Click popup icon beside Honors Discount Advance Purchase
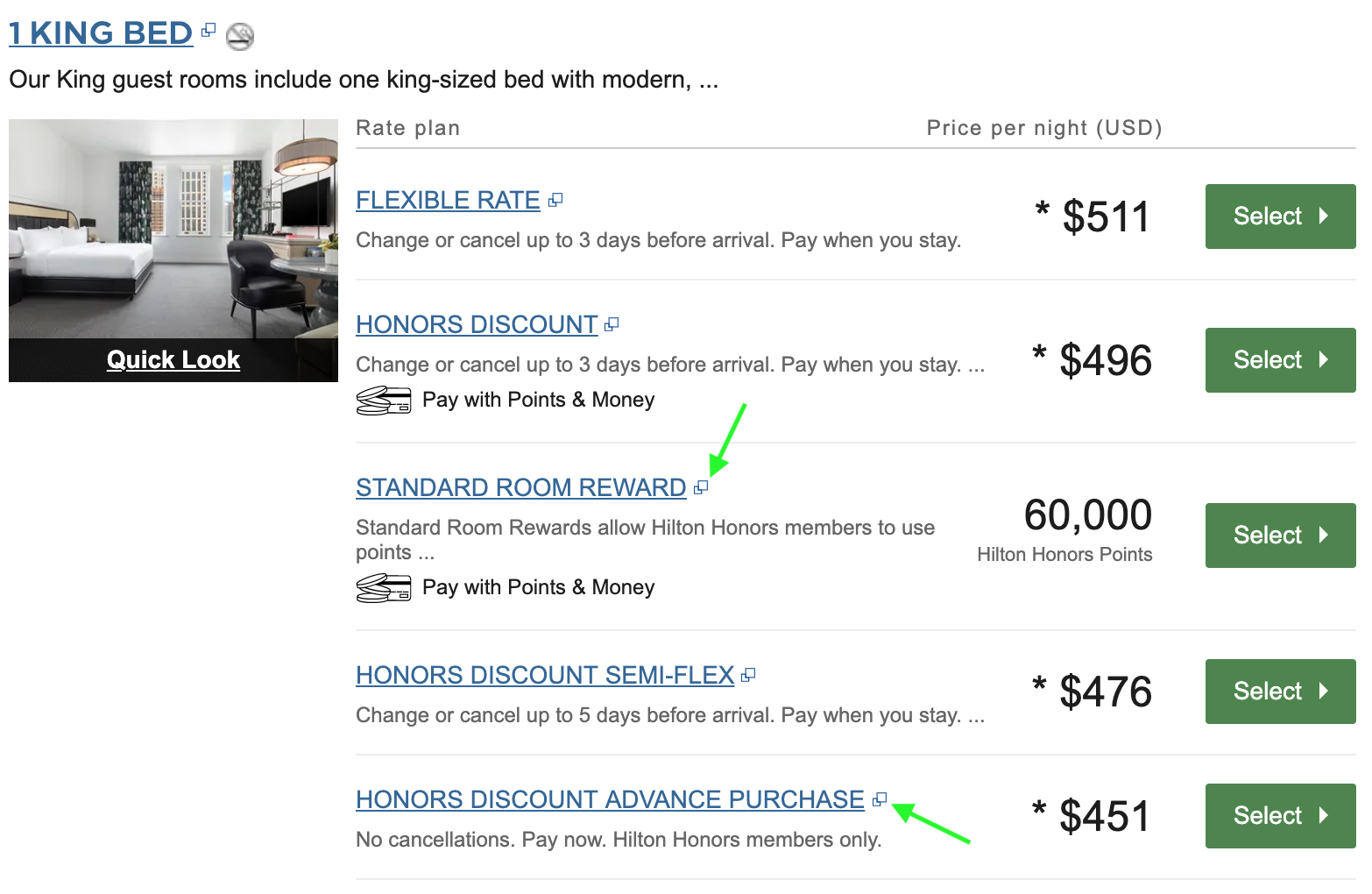 [880, 799]
